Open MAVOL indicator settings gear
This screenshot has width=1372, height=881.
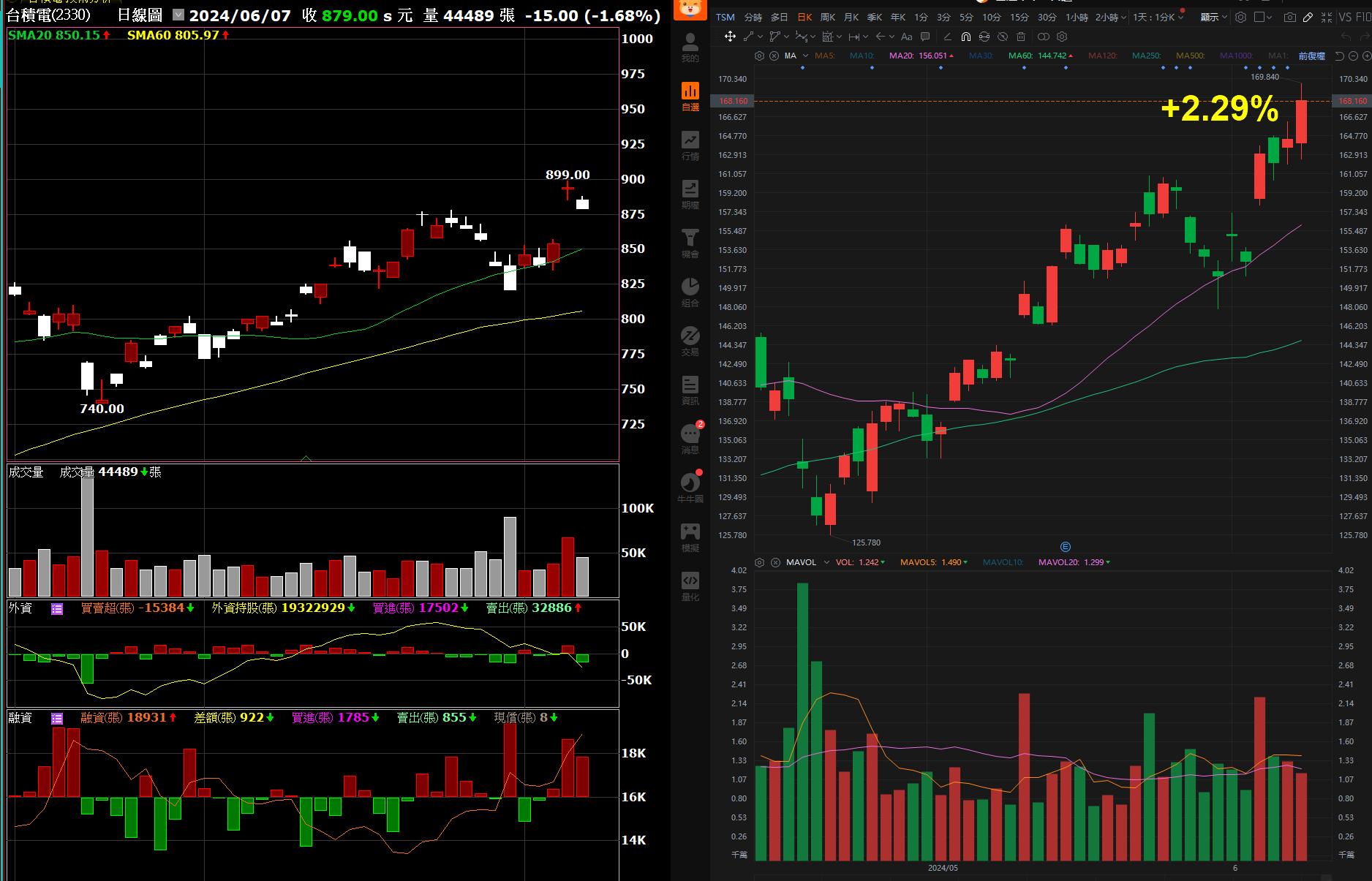[x=760, y=562]
